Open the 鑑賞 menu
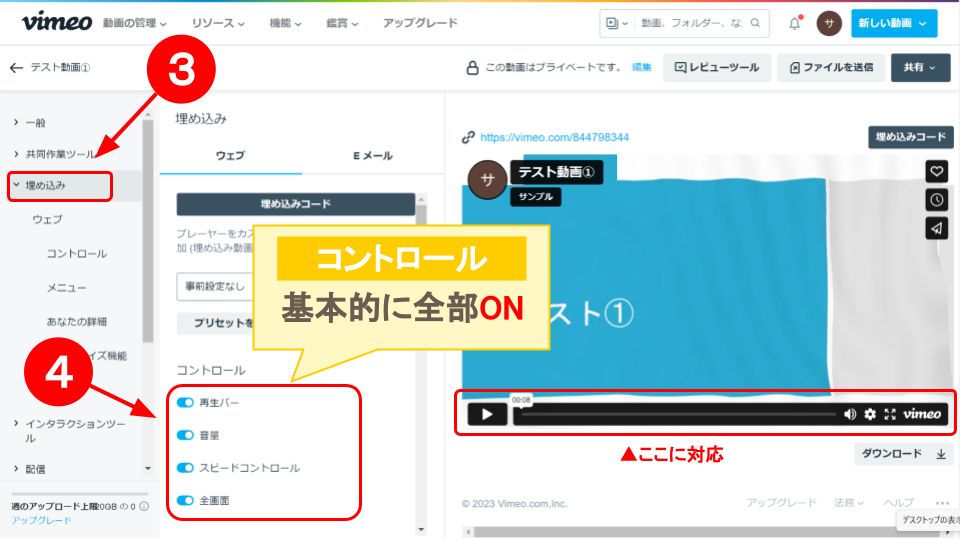960x540 pixels. (x=342, y=23)
